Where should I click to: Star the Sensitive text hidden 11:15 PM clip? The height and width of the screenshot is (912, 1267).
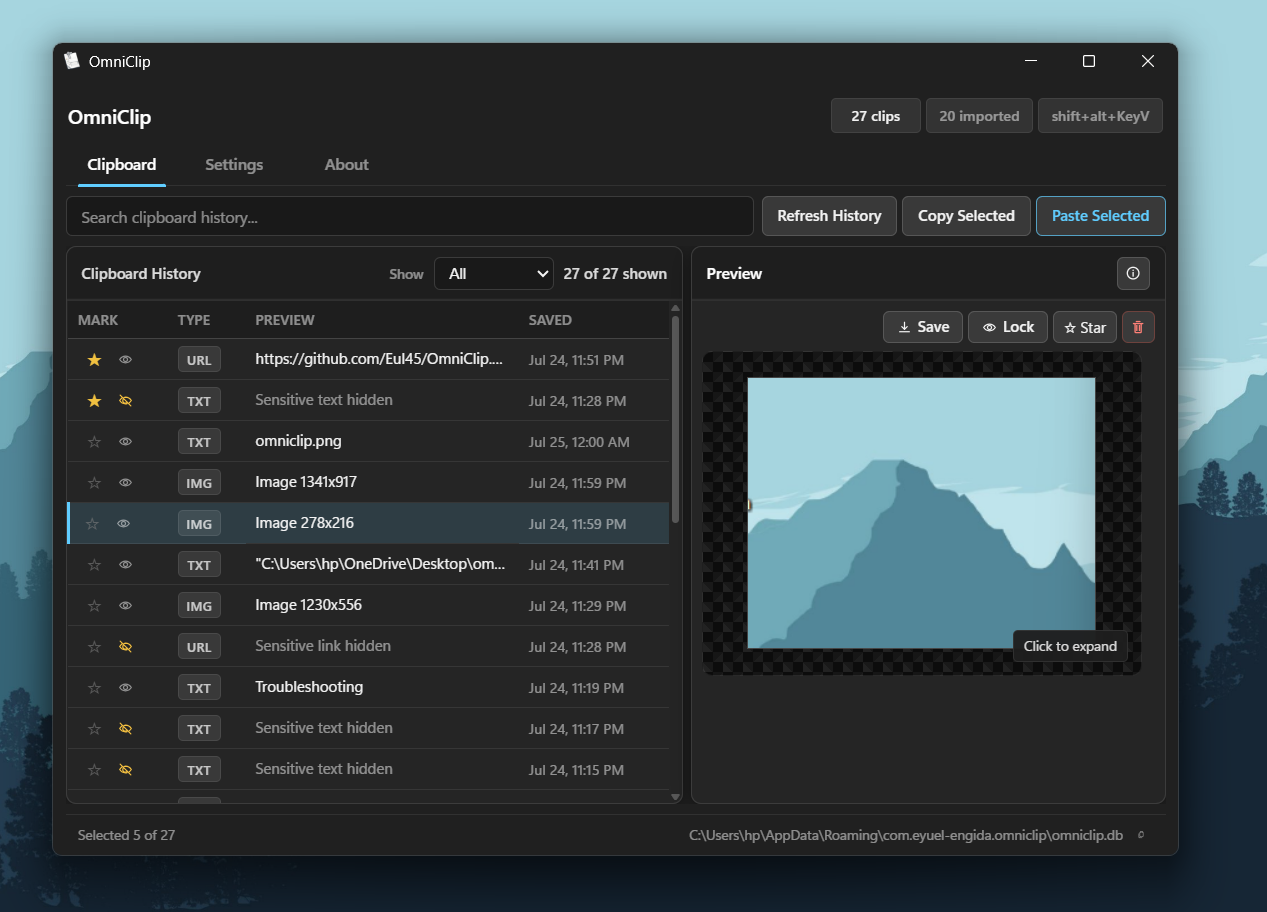[x=94, y=769]
